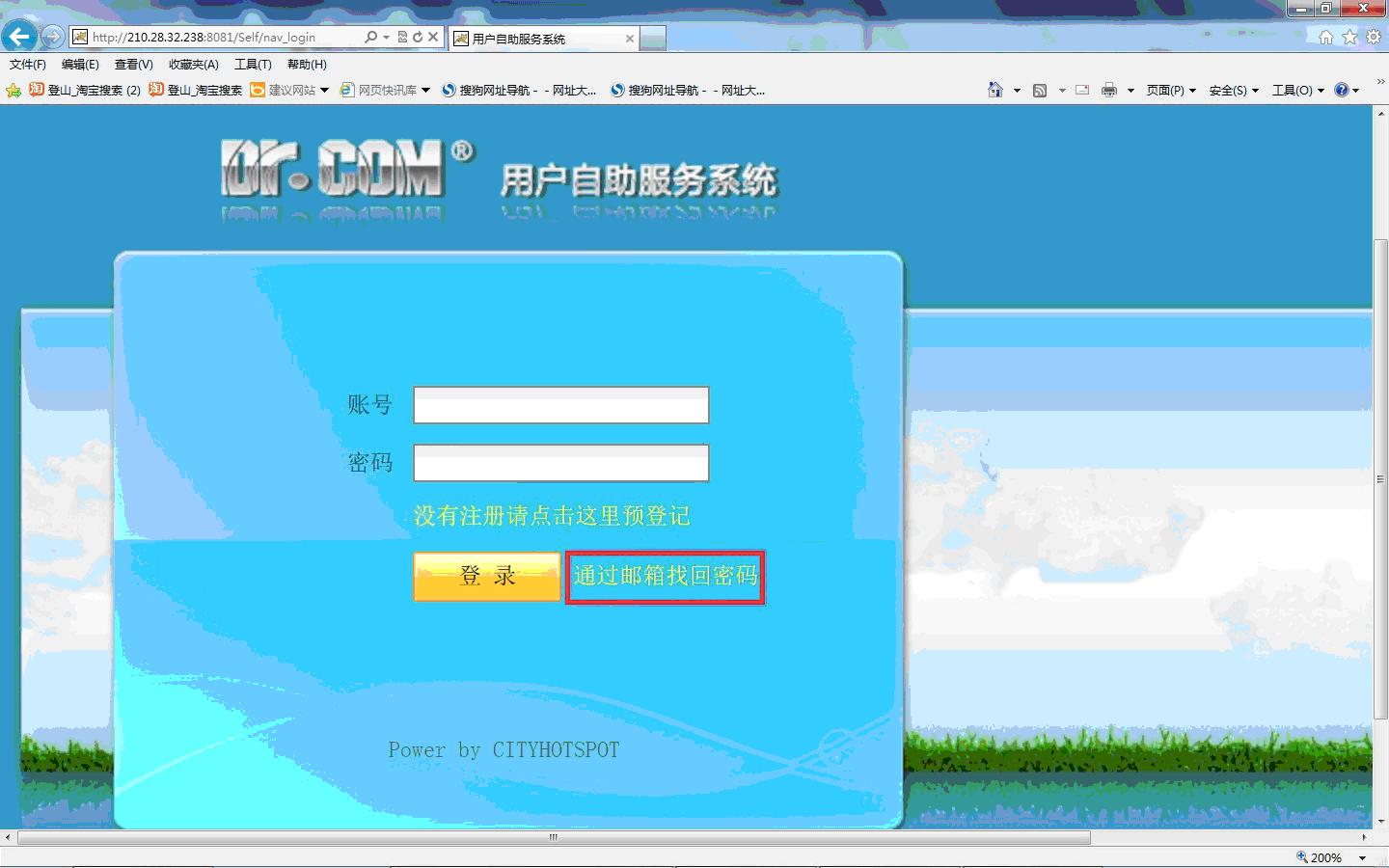Close the 用户自助服务系统 tab
Screen dimensions: 1389x868
629,39
